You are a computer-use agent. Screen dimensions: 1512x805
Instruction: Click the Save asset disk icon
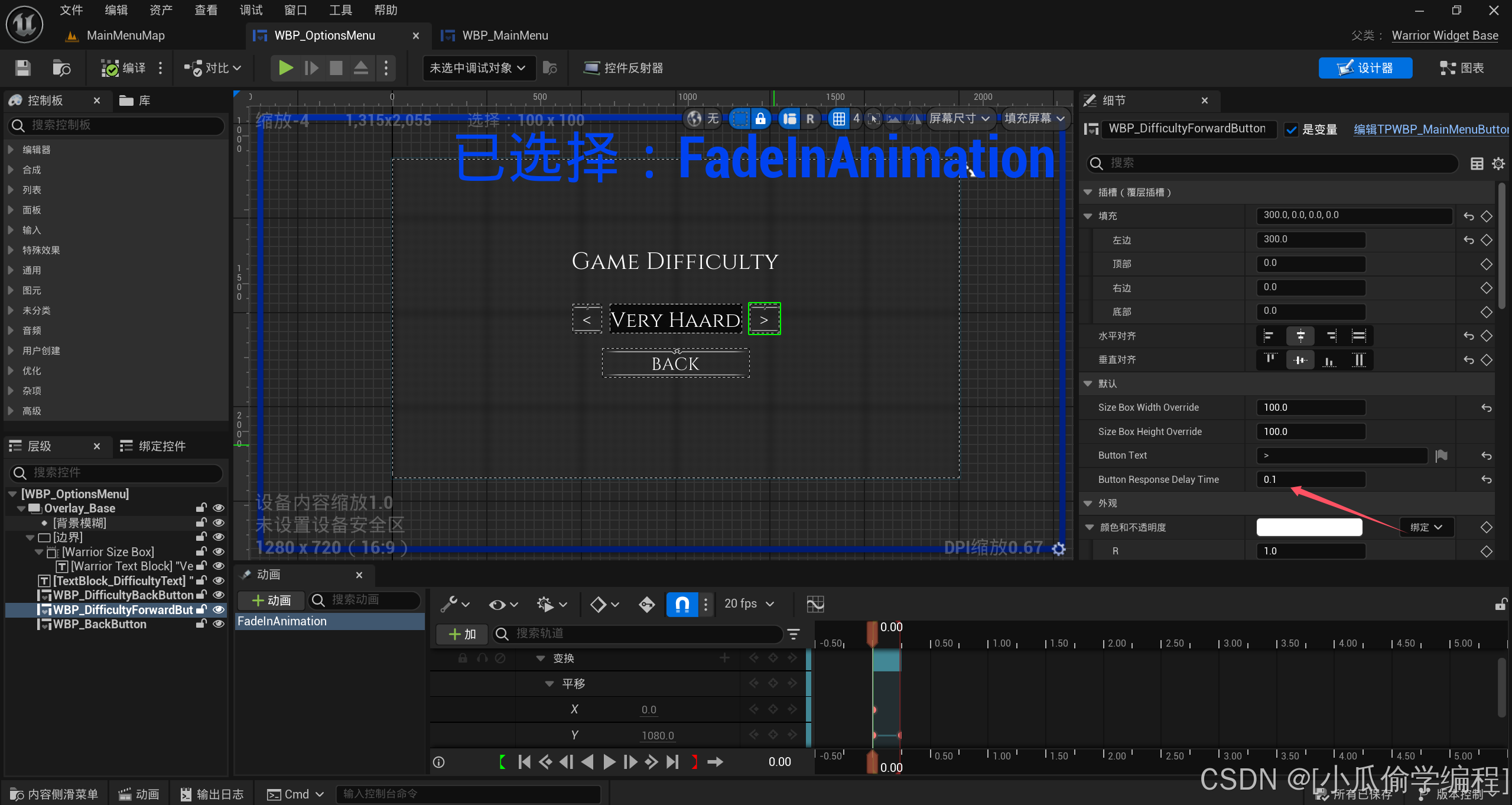point(22,68)
